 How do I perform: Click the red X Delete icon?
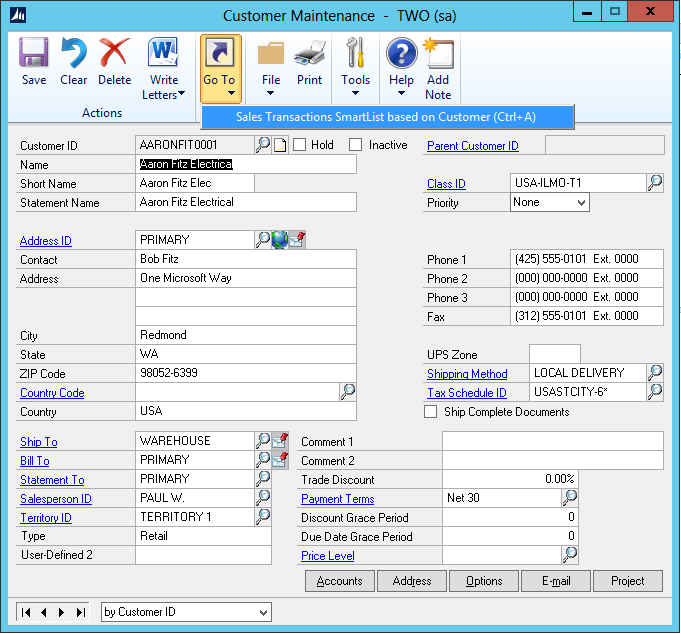click(114, 53)
